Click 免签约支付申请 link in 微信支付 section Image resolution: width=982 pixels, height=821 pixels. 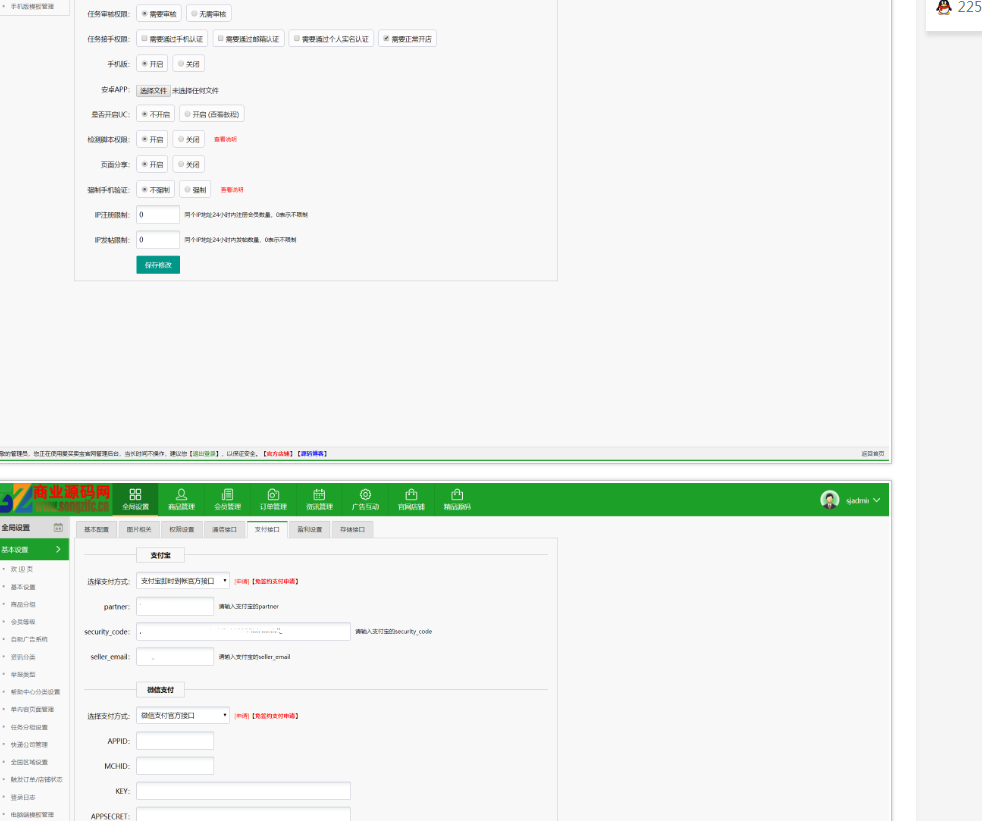(275, 716)
